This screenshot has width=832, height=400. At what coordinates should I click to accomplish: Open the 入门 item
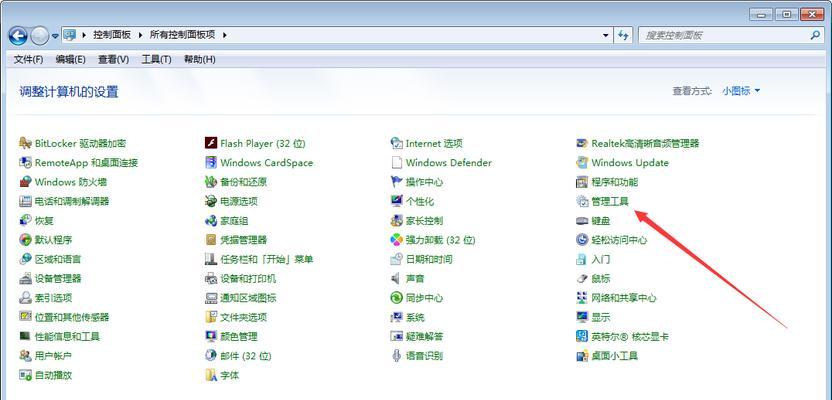coord(593,259)
